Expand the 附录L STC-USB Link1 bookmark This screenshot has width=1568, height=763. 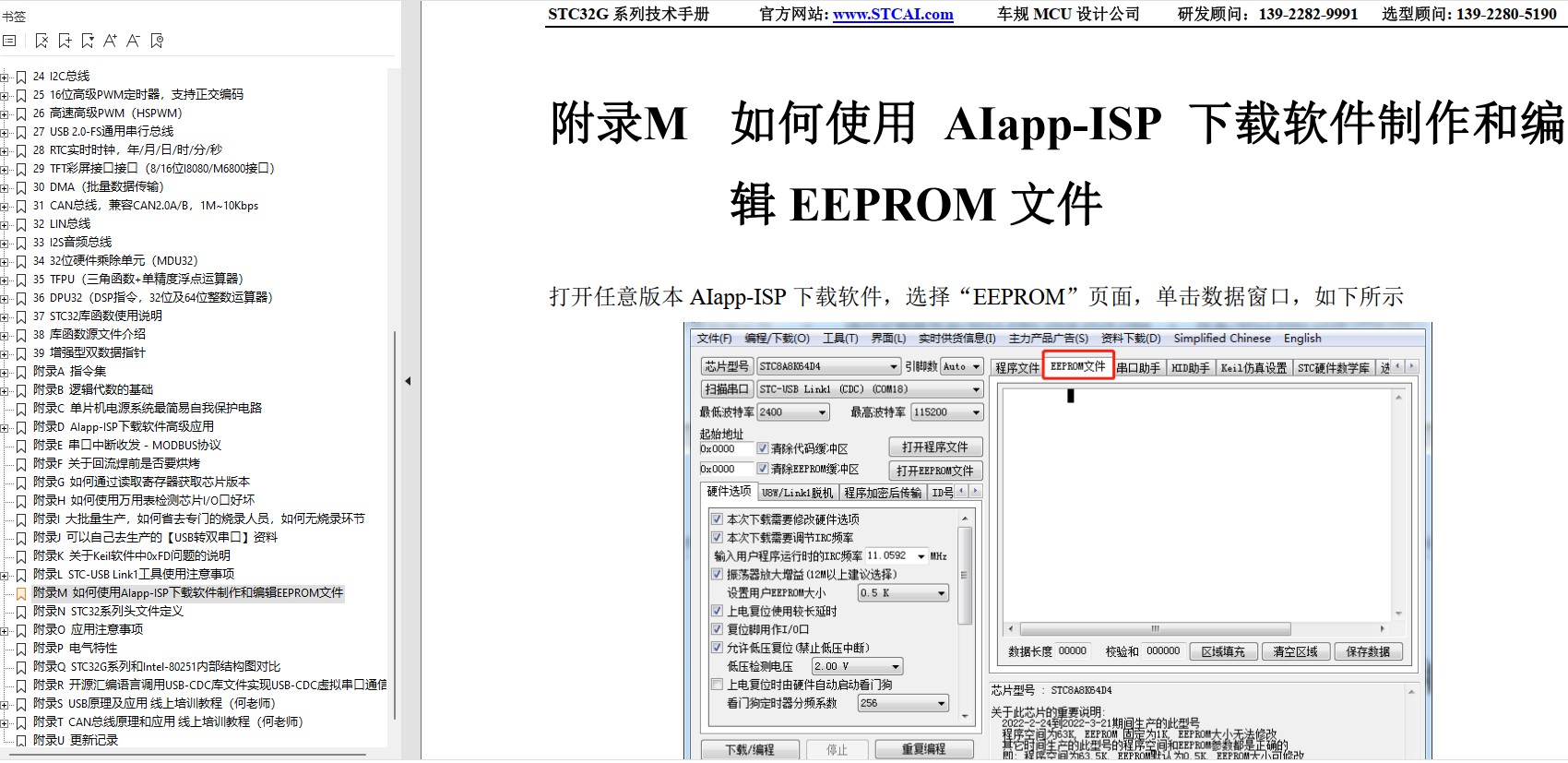pyautogui.click(x=5, y=575)
